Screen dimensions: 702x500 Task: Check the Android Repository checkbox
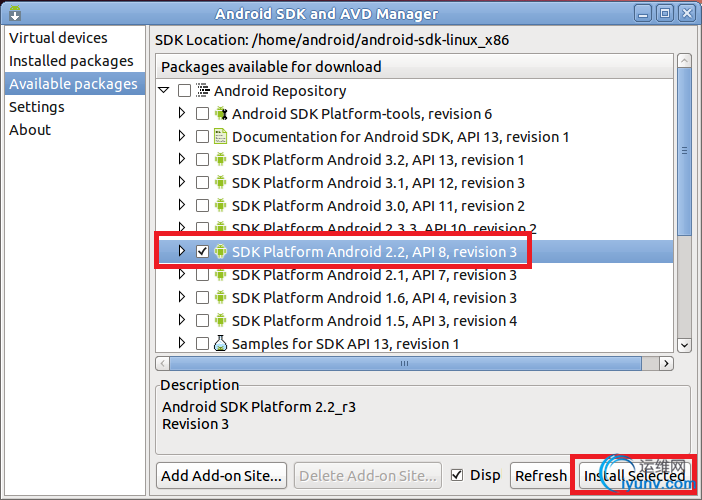(184, 91)
